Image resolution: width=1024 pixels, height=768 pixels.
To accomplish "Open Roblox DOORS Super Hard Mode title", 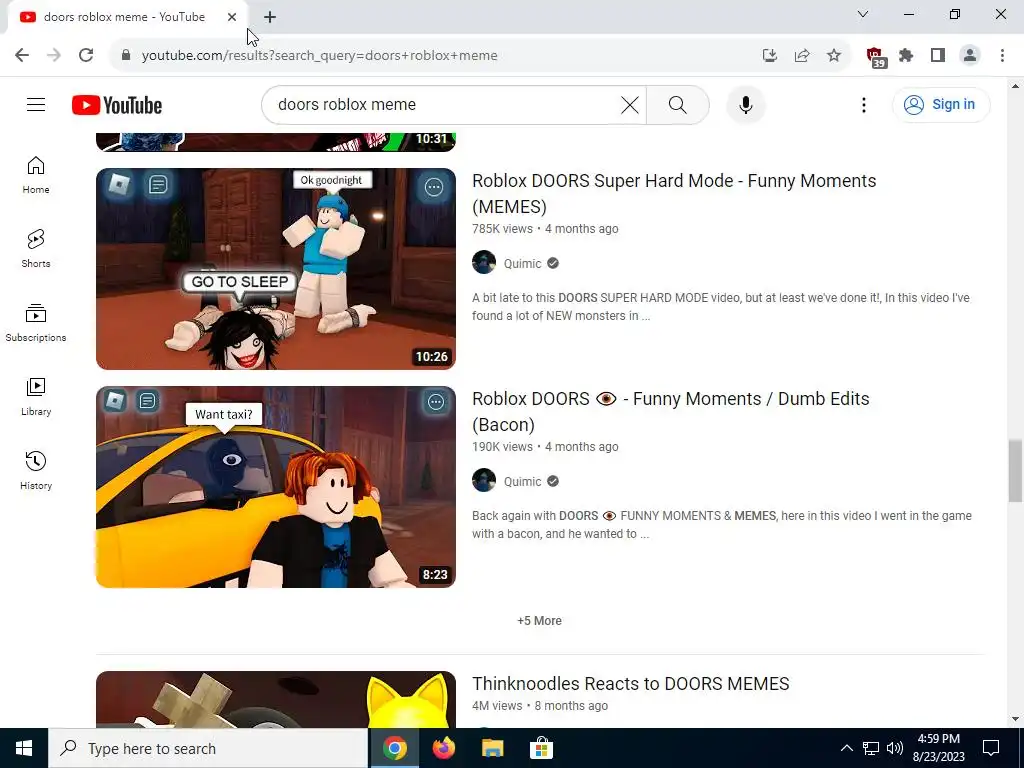I will point(674,193).
